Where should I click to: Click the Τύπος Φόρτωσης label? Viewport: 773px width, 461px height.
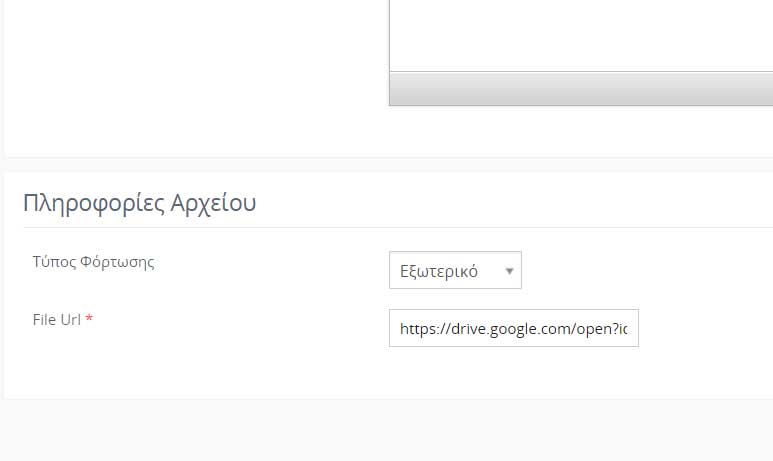94,262
